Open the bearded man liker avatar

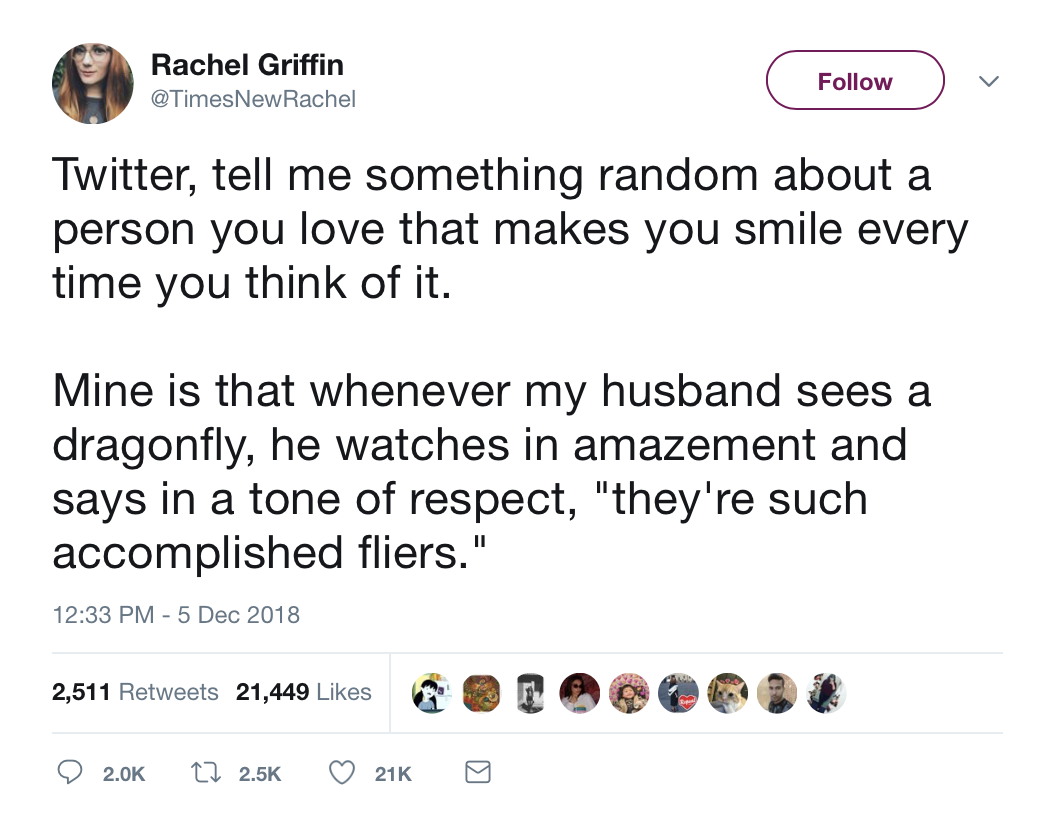(x=777, y=692)
